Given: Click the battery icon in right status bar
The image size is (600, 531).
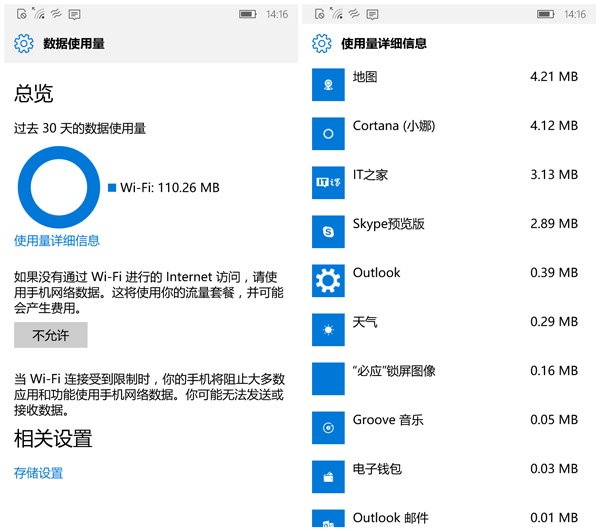Looking at the screenshot, I should (x=546, y=14).
